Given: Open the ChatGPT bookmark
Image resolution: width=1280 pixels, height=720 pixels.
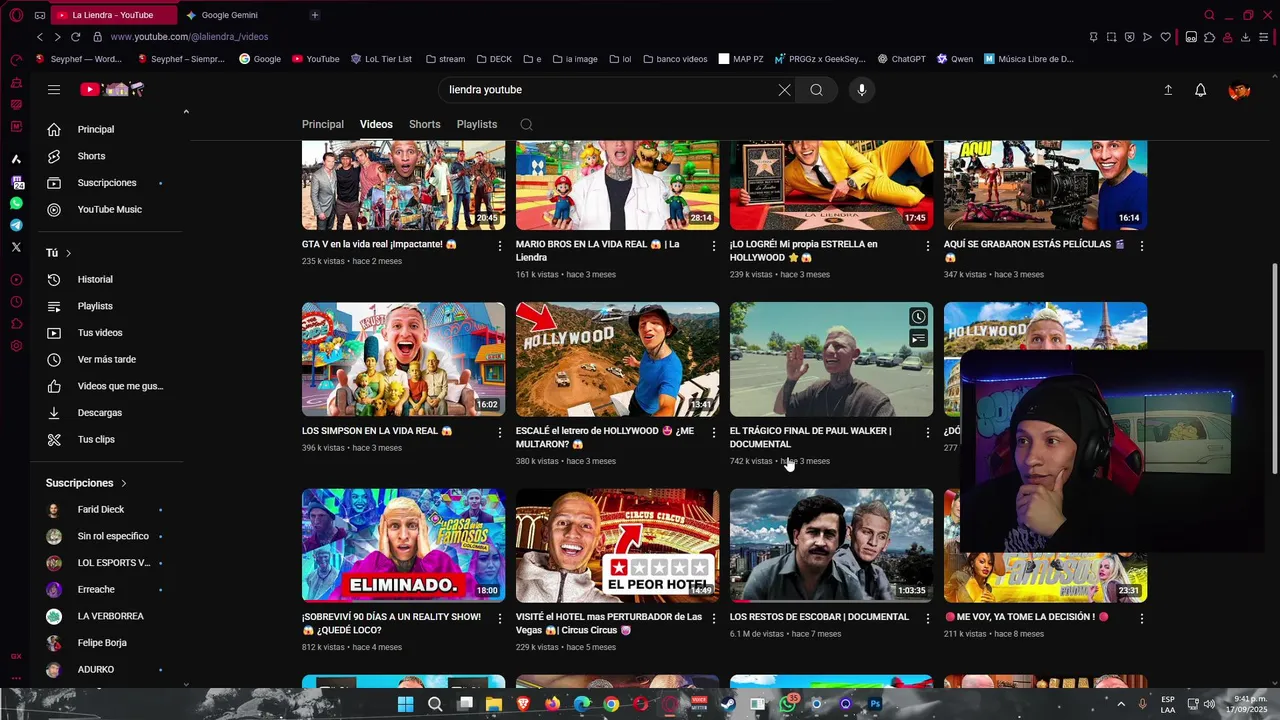Looking at the screenshot, I should coord(901,59).
